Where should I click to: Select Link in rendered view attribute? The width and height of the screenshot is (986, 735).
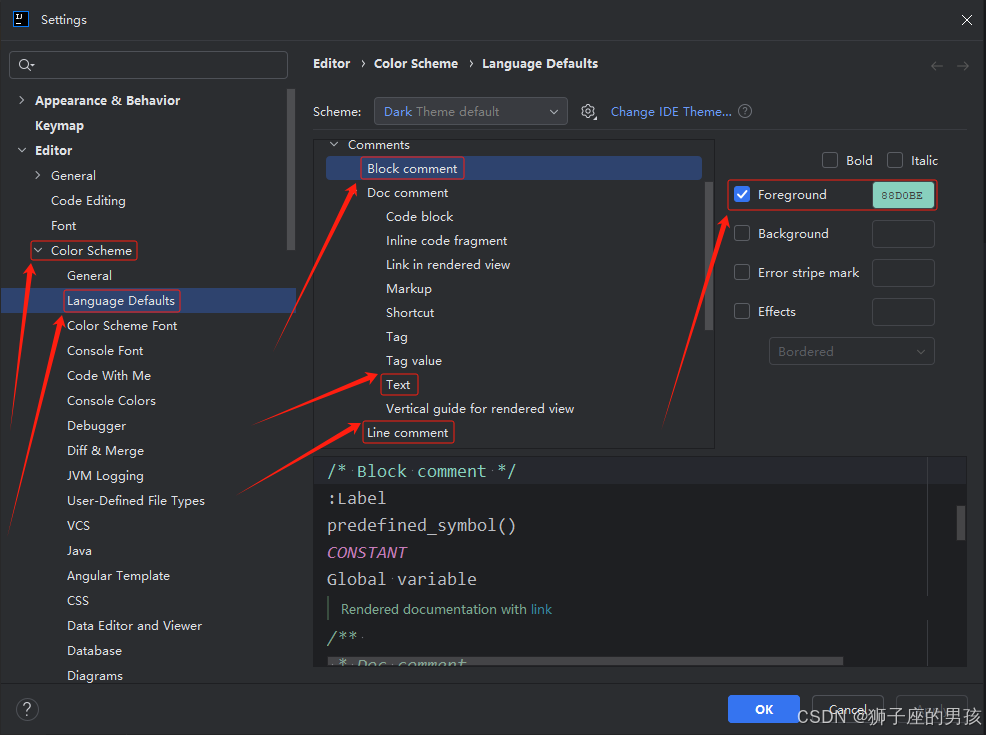[448, 265]
